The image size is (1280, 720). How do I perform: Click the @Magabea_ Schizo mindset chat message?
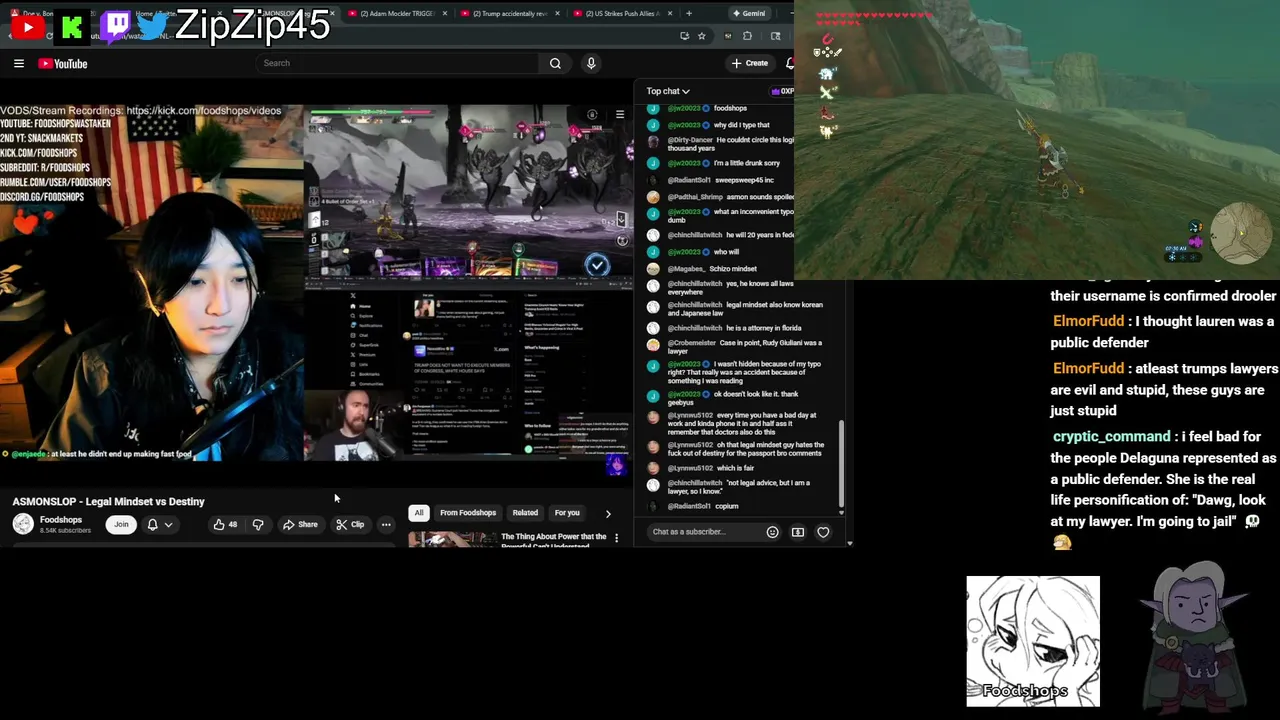(711, 268)
